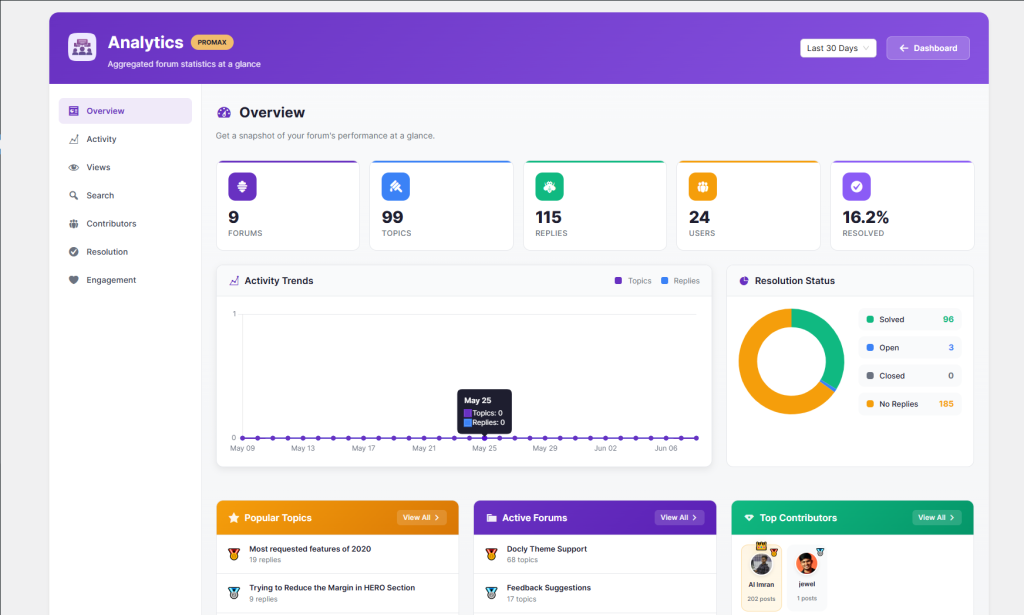
Task: Click the orange No Replies legend swatch
Action: point(870,404)
